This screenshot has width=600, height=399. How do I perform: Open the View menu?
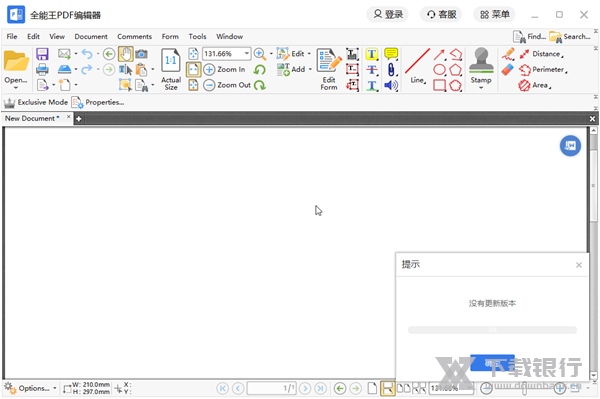click(57, 36)
